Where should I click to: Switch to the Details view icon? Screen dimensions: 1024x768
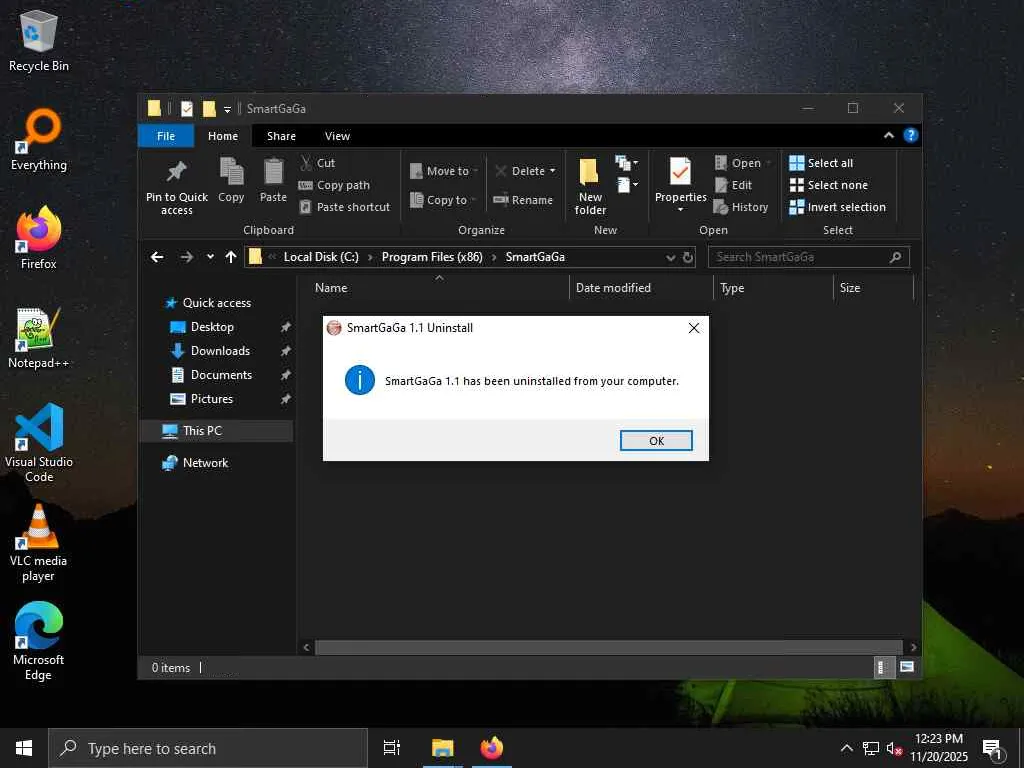coord(883,667)
